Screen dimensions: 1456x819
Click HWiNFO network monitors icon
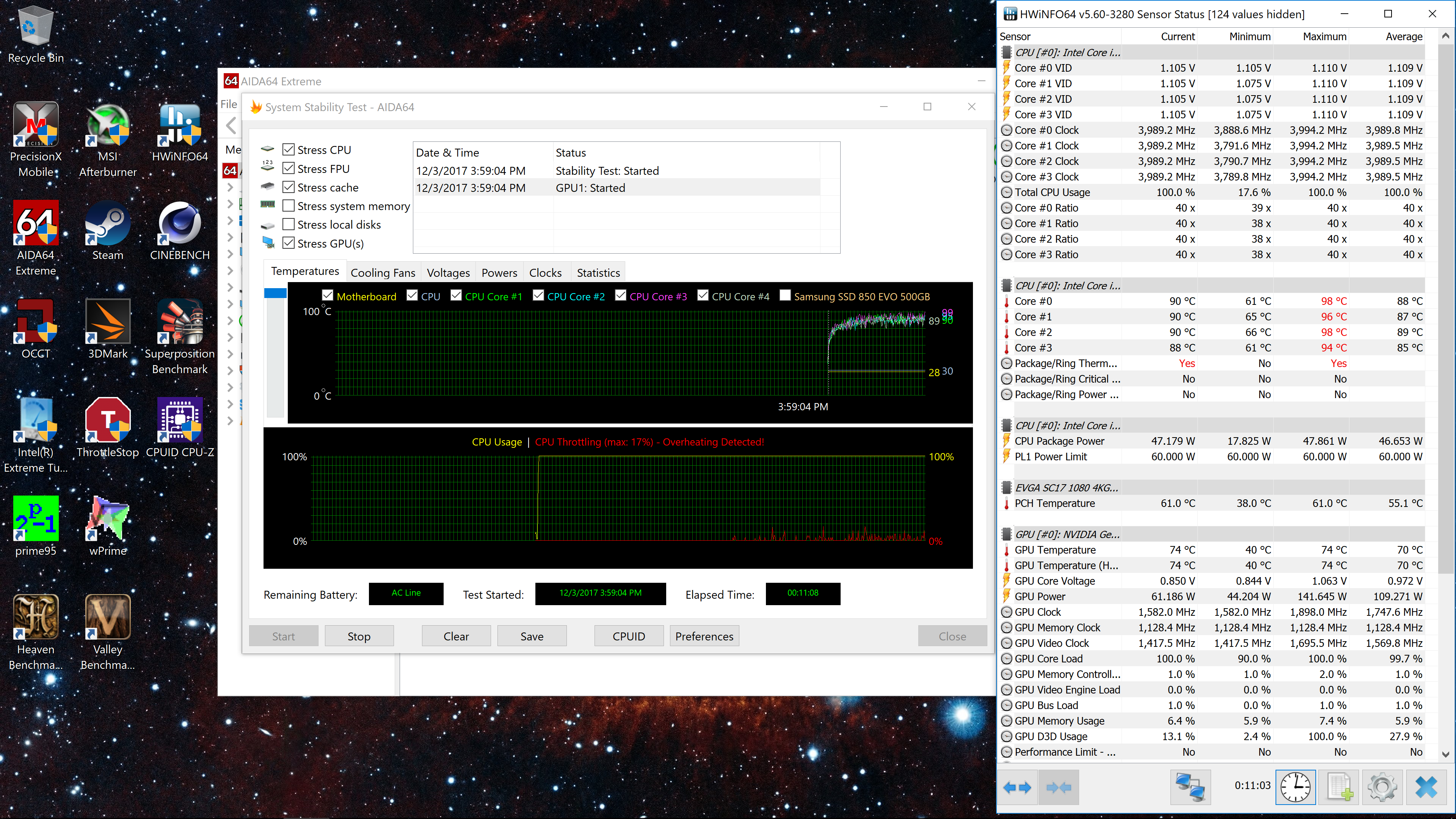(1190, 787)
